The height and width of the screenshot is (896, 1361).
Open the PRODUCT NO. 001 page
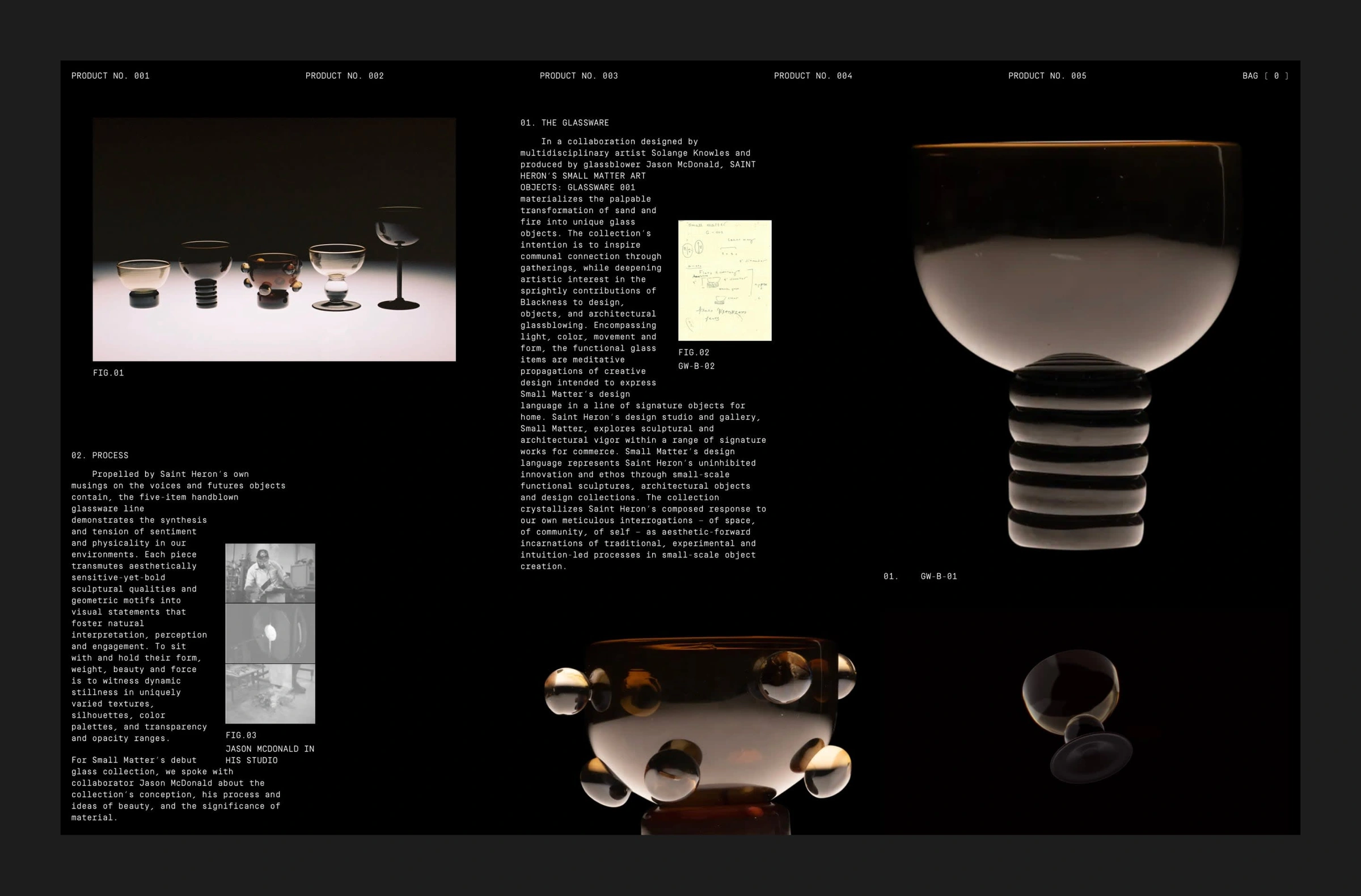[x=111, y=75]
